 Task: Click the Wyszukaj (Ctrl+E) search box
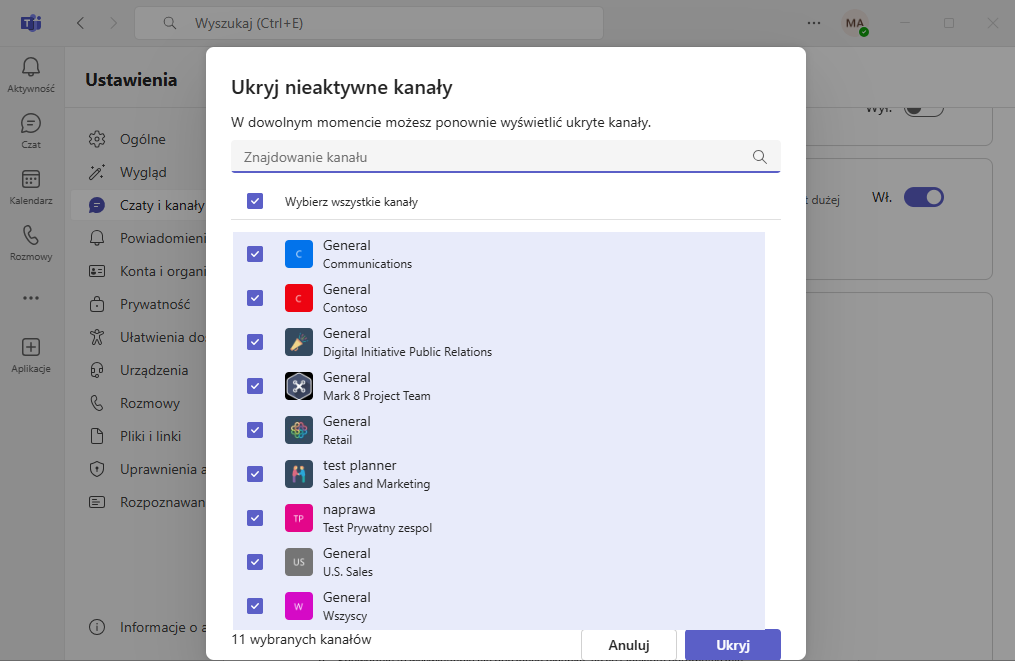pos(369,23)
